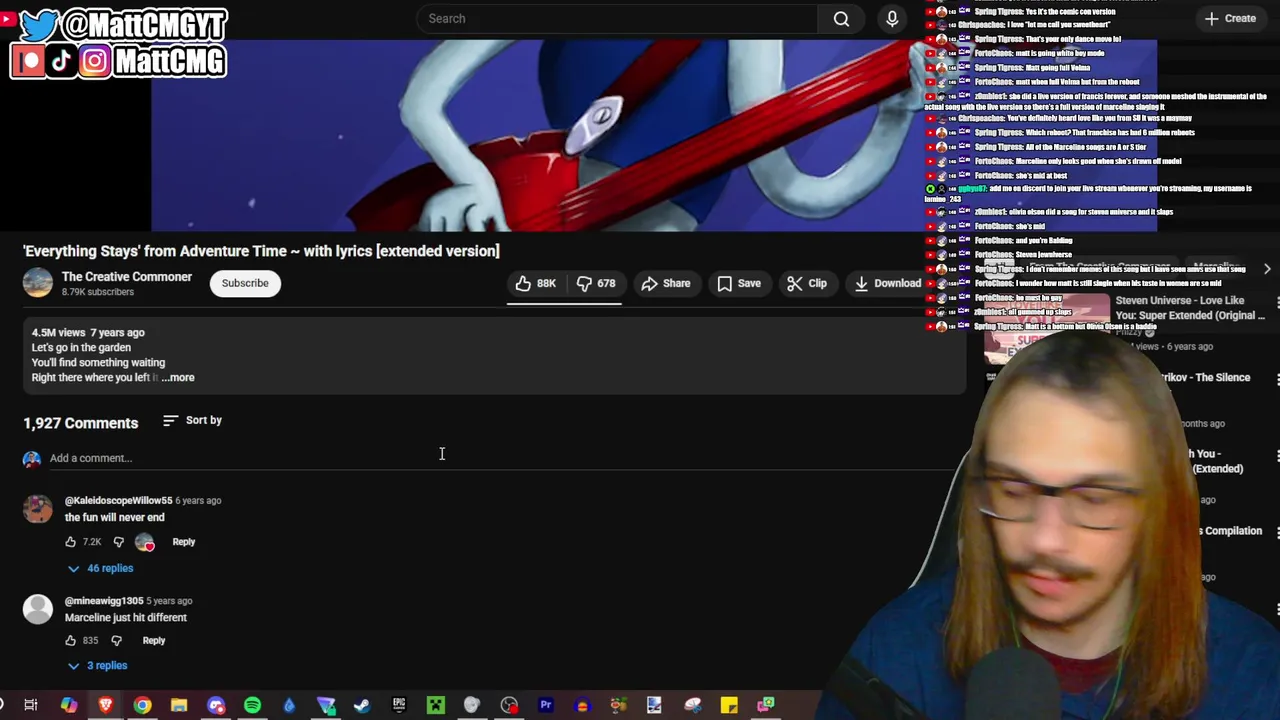Click creator heart on KaleidoscopeWillow55's comment

(145, 542)
